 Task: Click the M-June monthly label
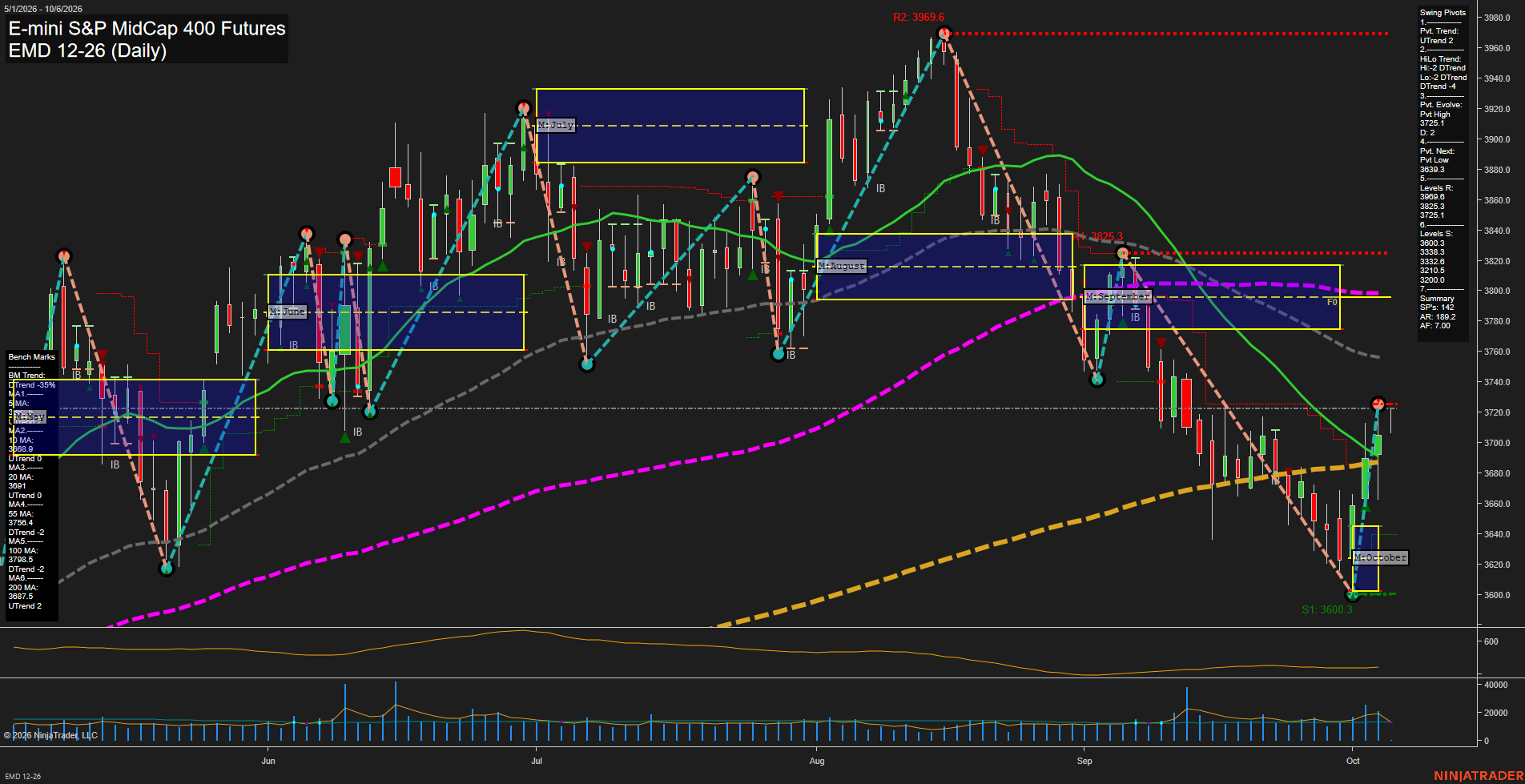287,312
